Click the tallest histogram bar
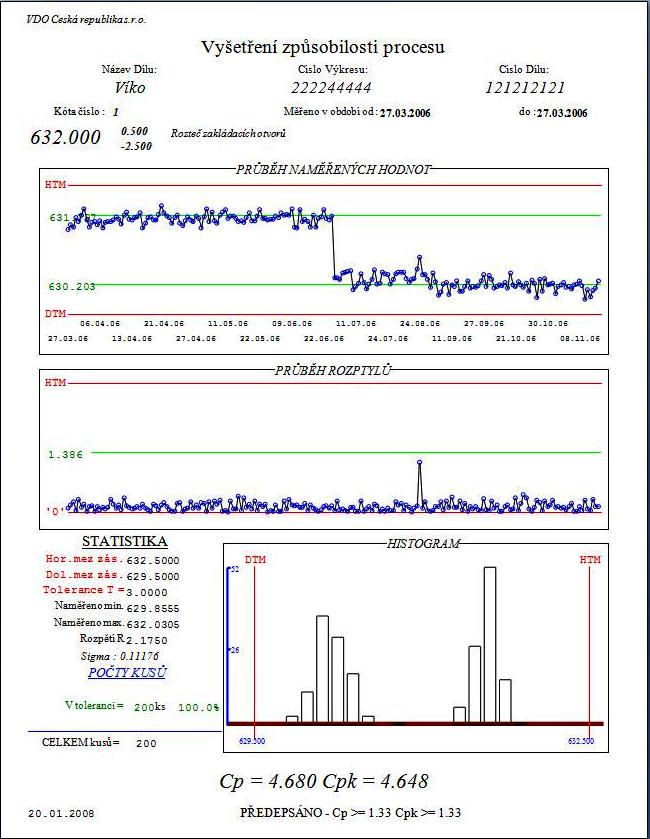The width and height of the screenshot is (650, 839). (490, 645)
